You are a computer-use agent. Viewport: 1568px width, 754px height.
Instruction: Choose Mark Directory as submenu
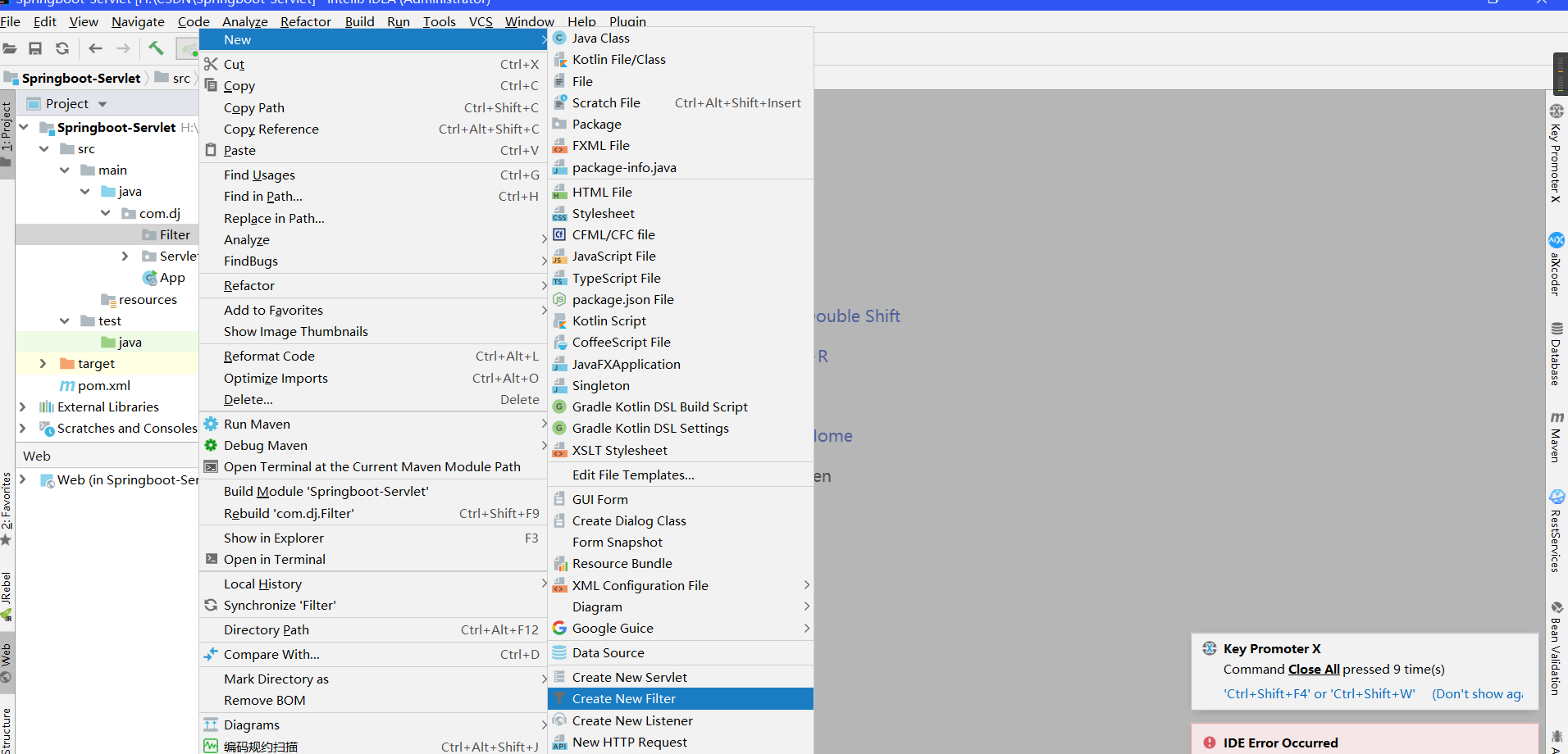point(373,679)
